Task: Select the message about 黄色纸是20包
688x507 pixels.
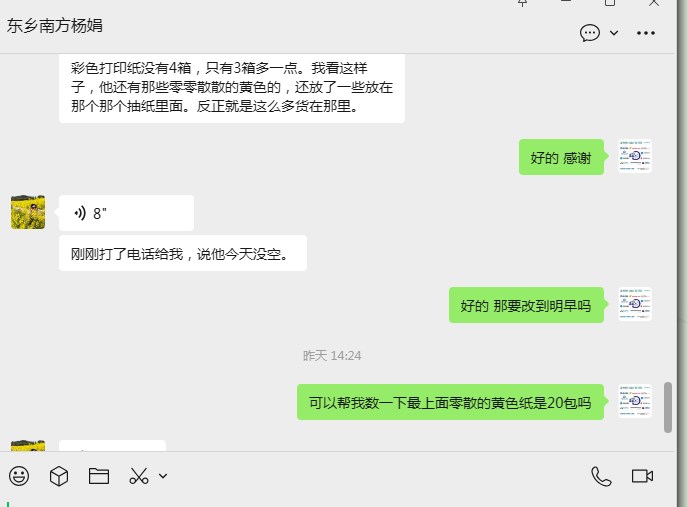Action: [450, 402]
